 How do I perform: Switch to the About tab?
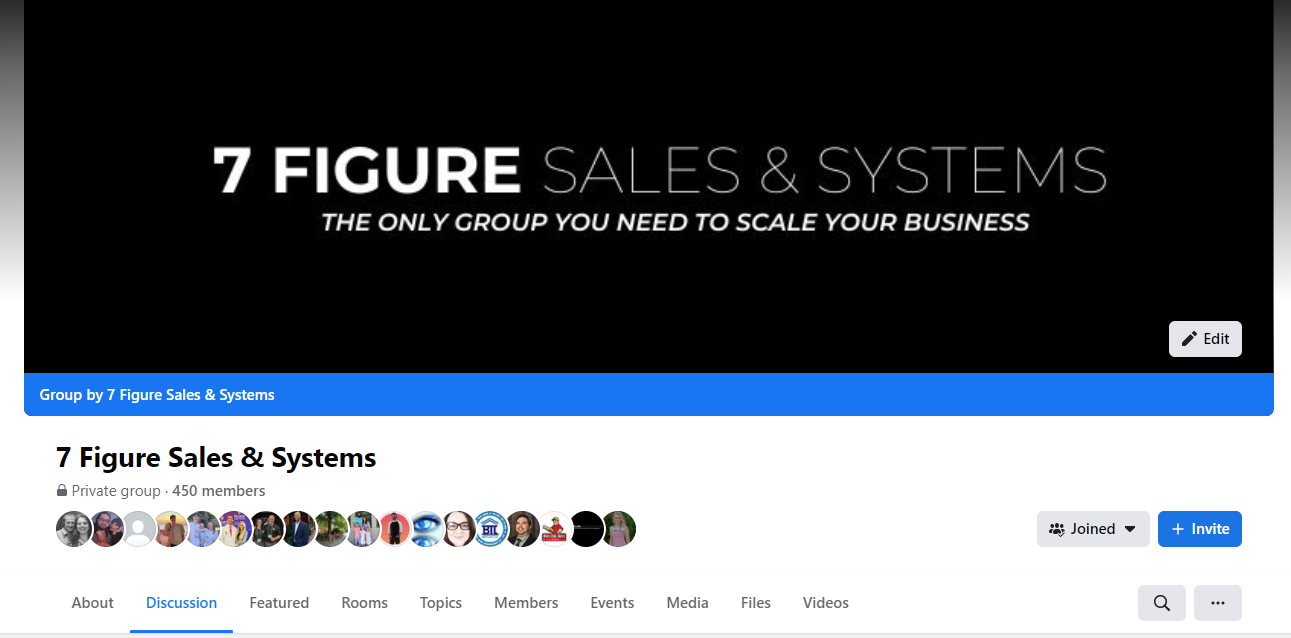(93, 603)
